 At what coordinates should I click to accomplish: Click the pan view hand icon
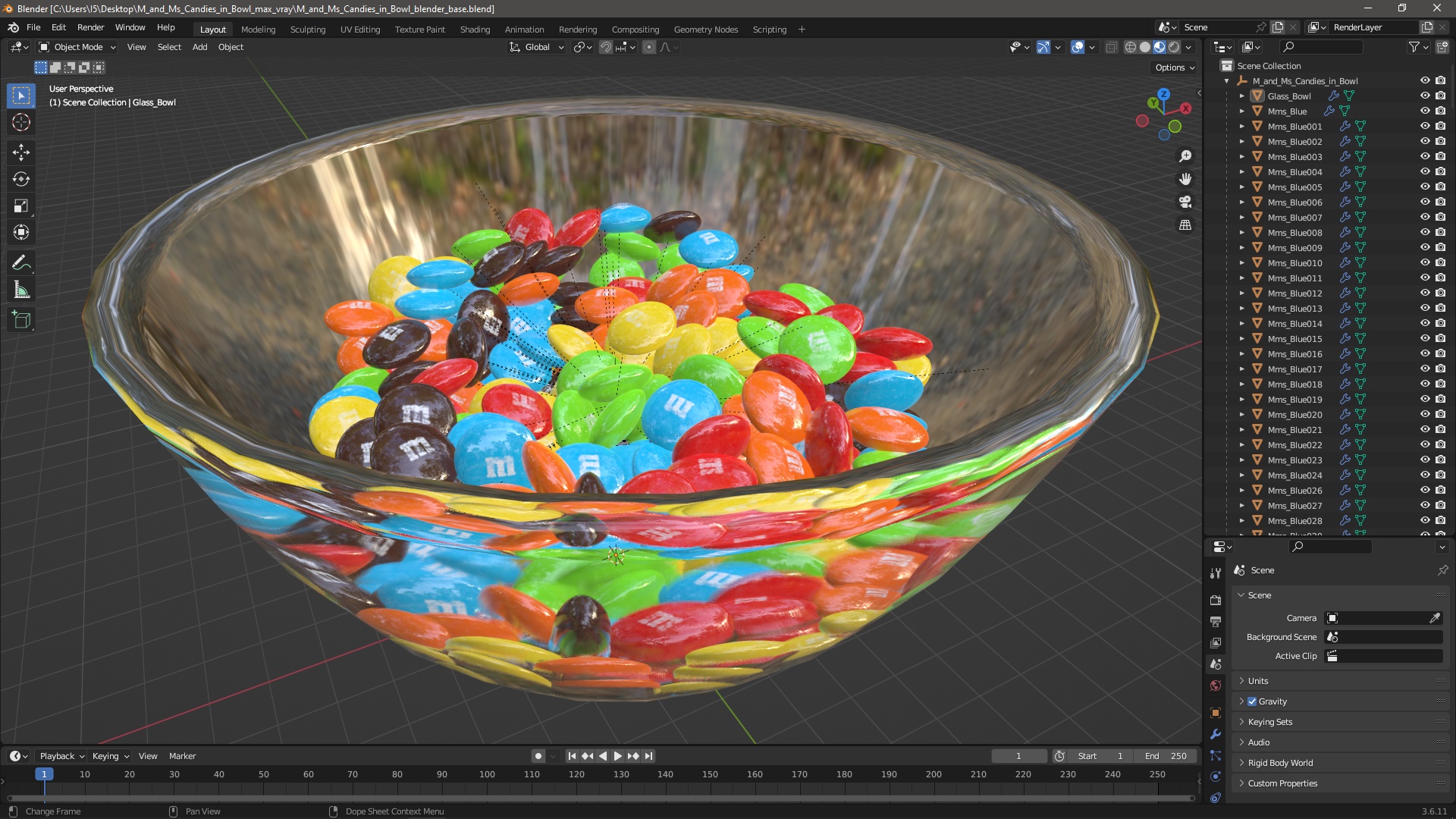tap(1185, 179)
